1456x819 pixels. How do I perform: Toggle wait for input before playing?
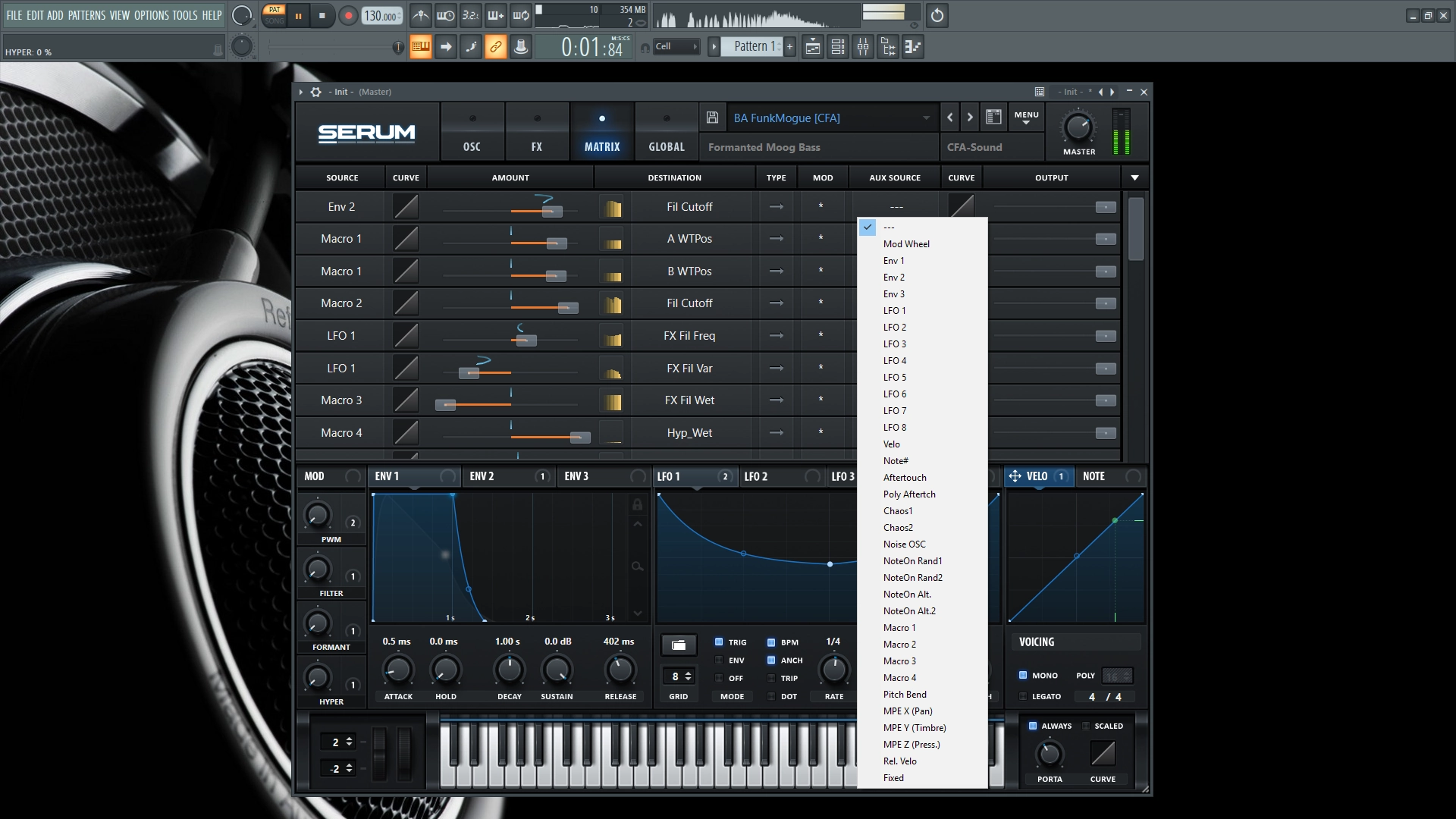[445, 15]
